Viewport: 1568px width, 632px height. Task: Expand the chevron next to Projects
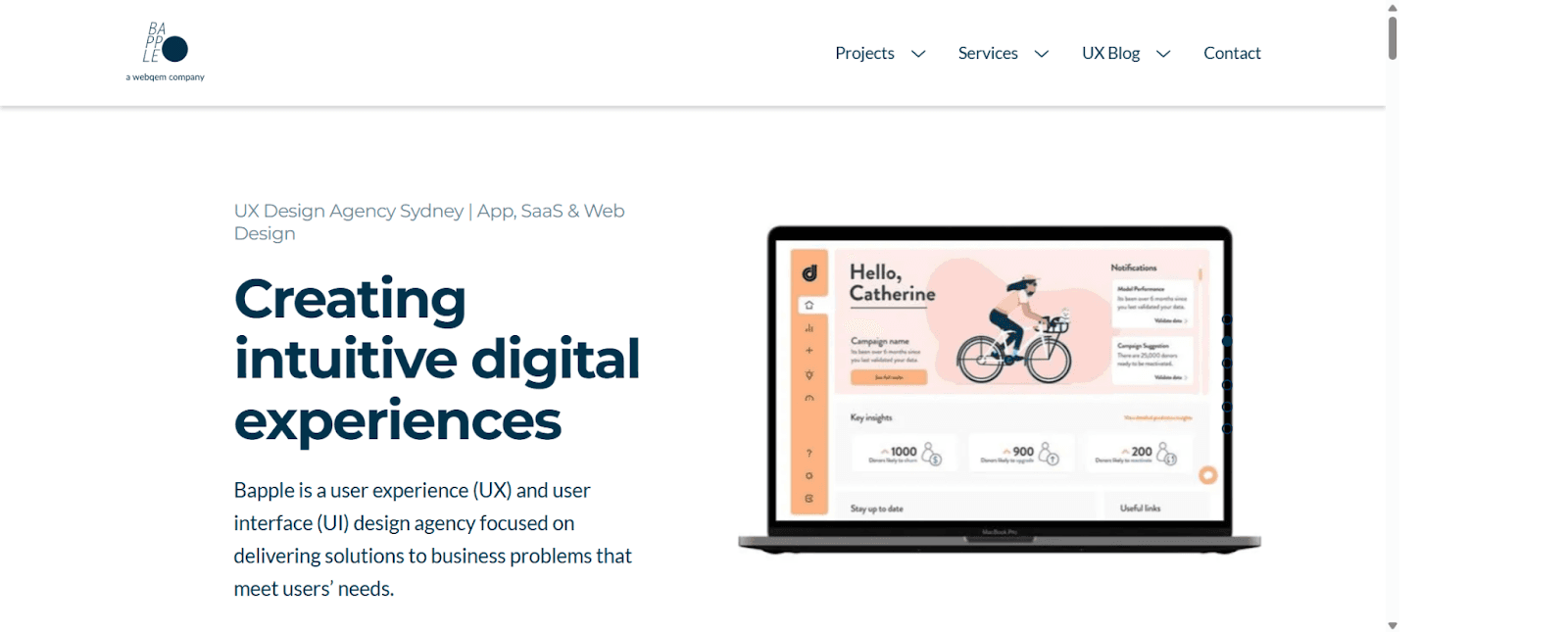918,54
